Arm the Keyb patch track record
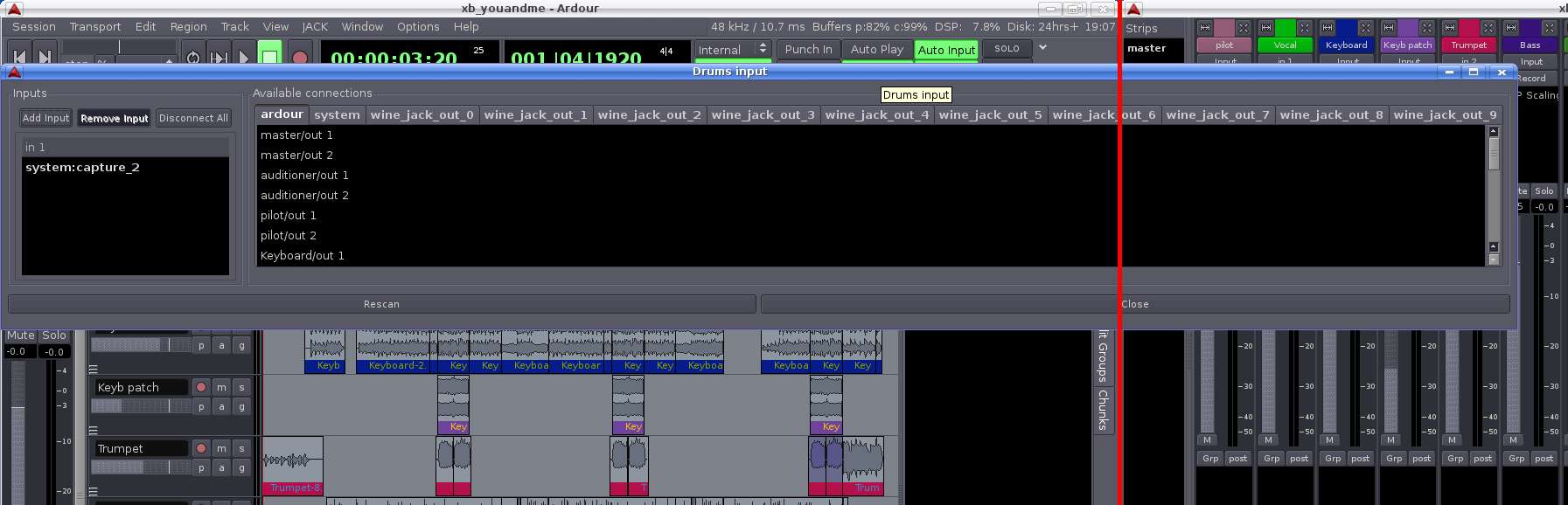 click(x=201, y=387)
